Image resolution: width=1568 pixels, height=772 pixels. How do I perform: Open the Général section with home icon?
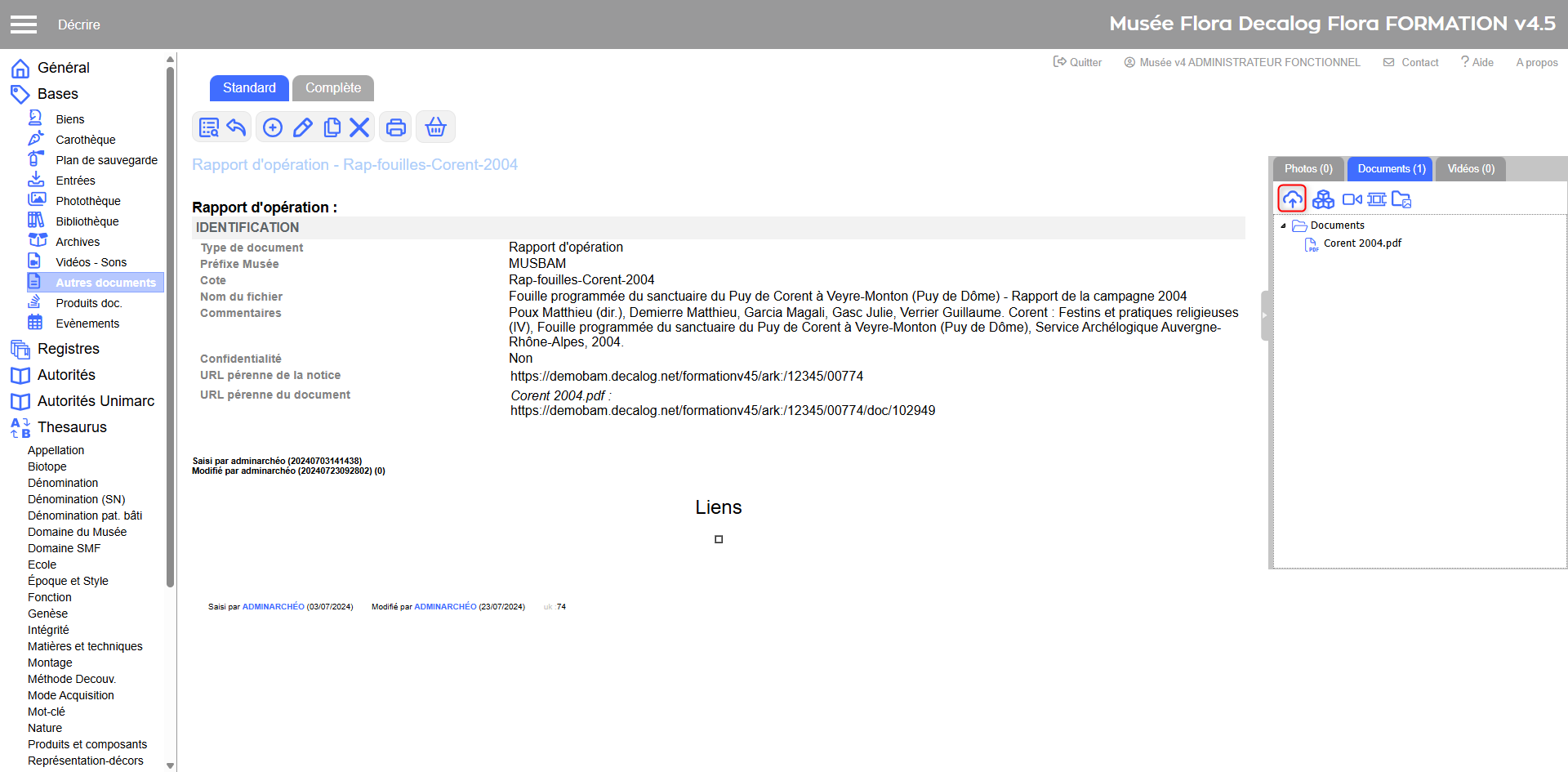(51, 68)
